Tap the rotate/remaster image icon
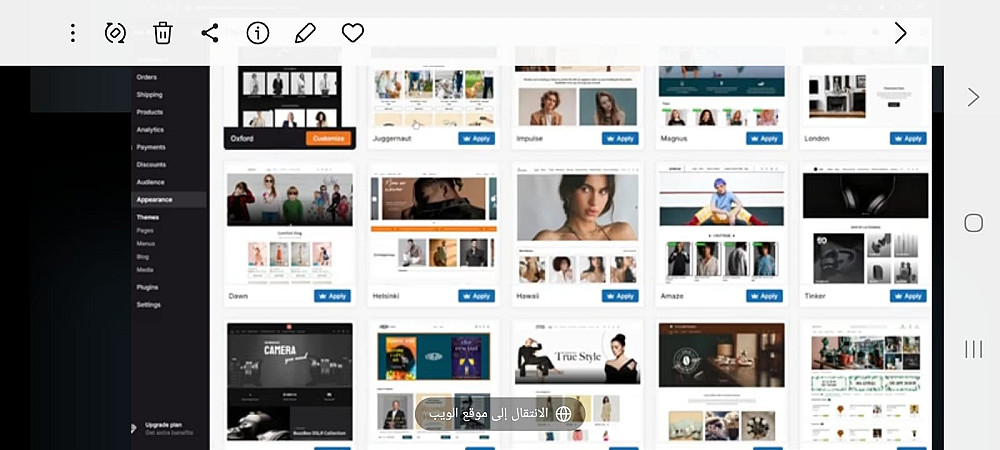The height and width of the screenshot is (450, 1000). pos(115,33)
